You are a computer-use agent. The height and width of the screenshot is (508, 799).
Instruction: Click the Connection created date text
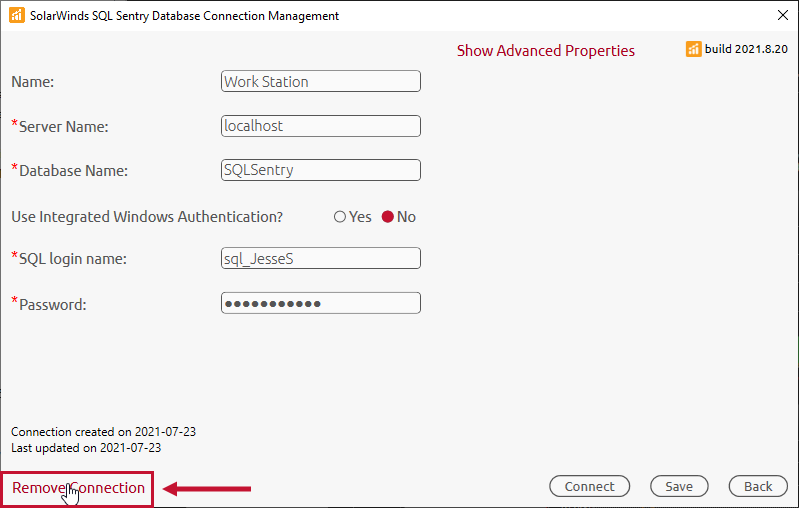[103, 432]
